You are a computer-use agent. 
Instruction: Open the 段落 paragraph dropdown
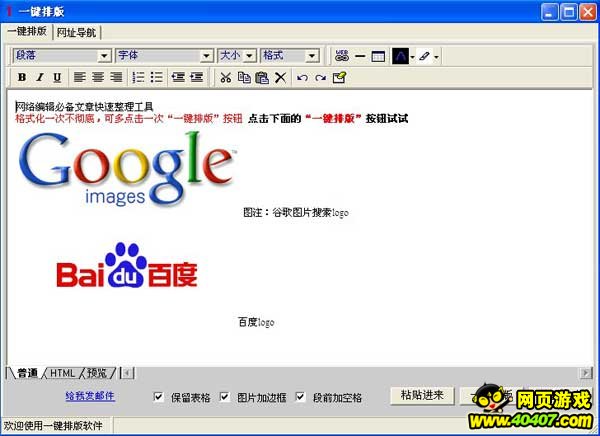pyautogui.click(x=104, y=56)
